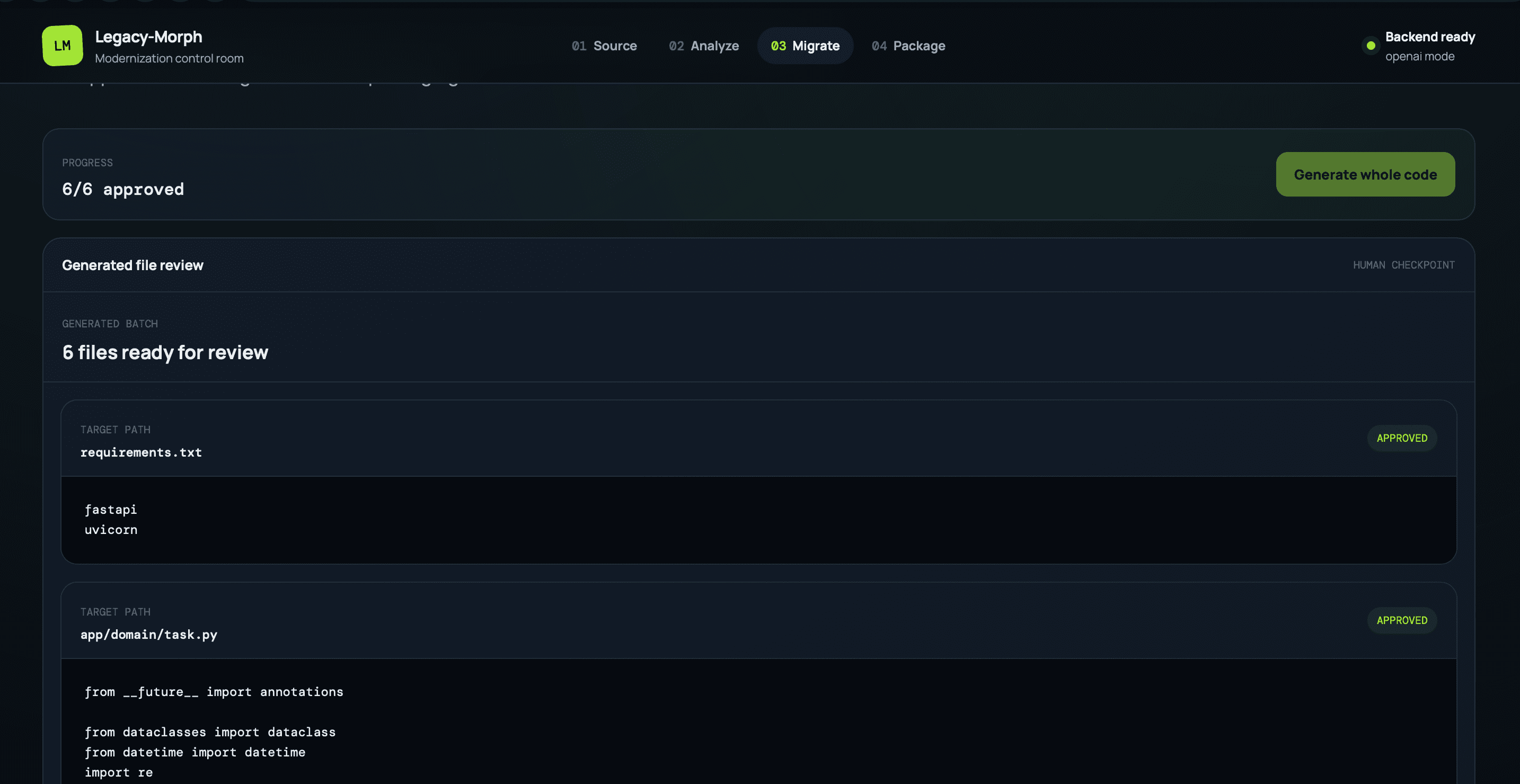
Task: Click the PROGRESS label
Action: 87,163
